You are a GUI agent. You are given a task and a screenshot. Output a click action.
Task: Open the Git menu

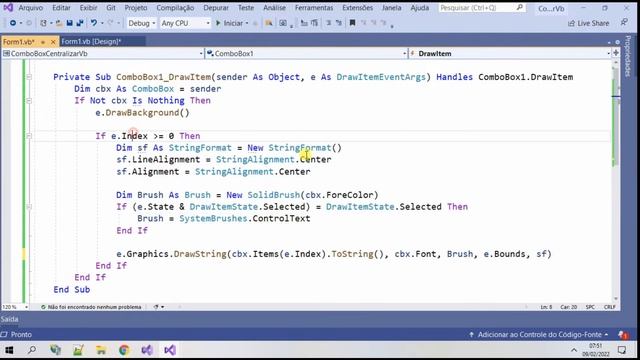(111, 8)
